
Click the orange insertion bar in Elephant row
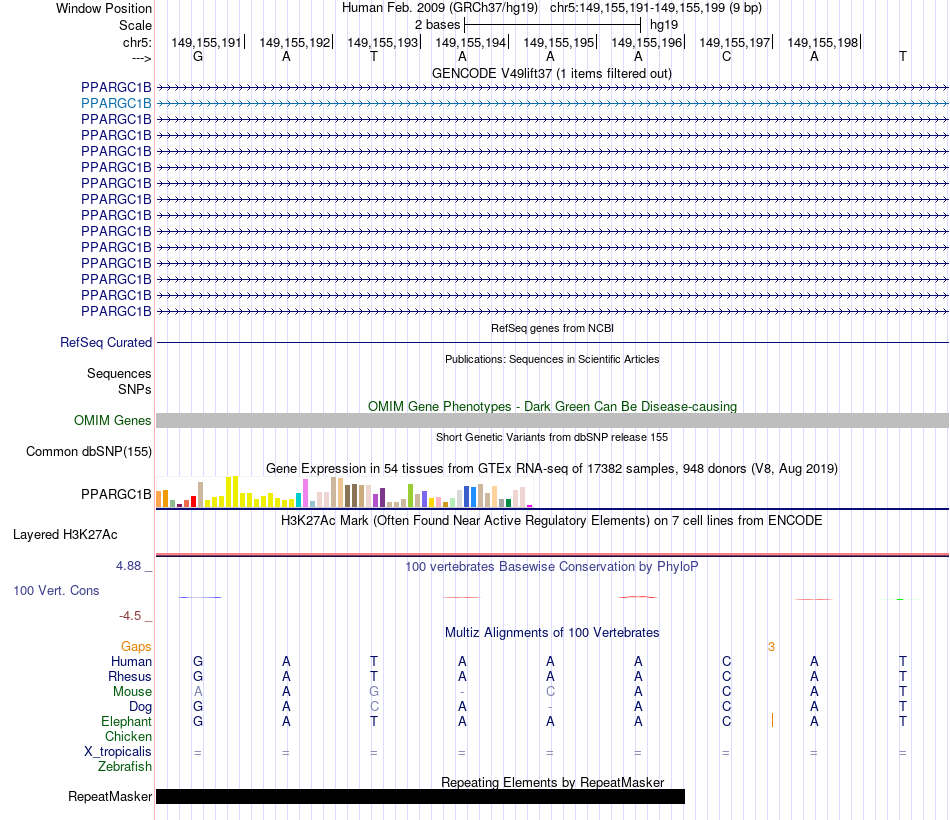(772, 720)
